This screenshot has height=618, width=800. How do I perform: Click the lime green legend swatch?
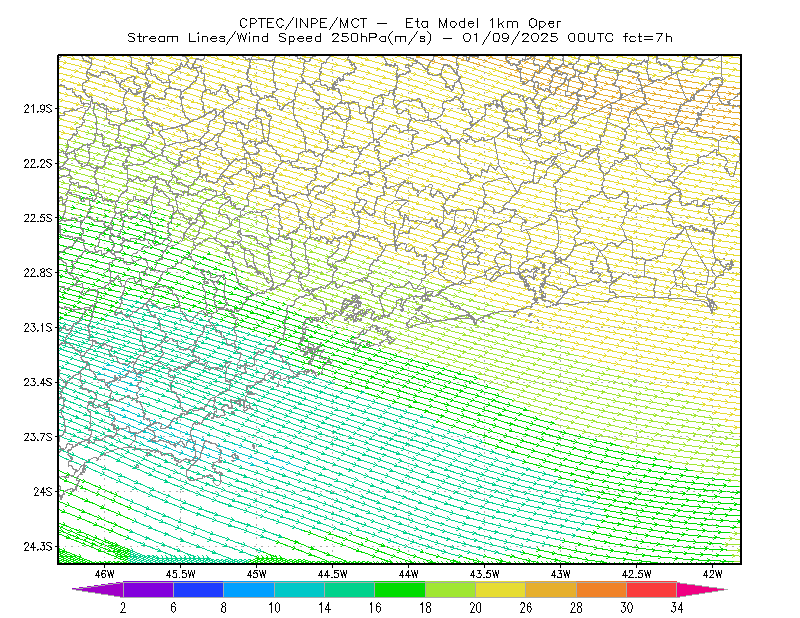(x=451, y=589)
